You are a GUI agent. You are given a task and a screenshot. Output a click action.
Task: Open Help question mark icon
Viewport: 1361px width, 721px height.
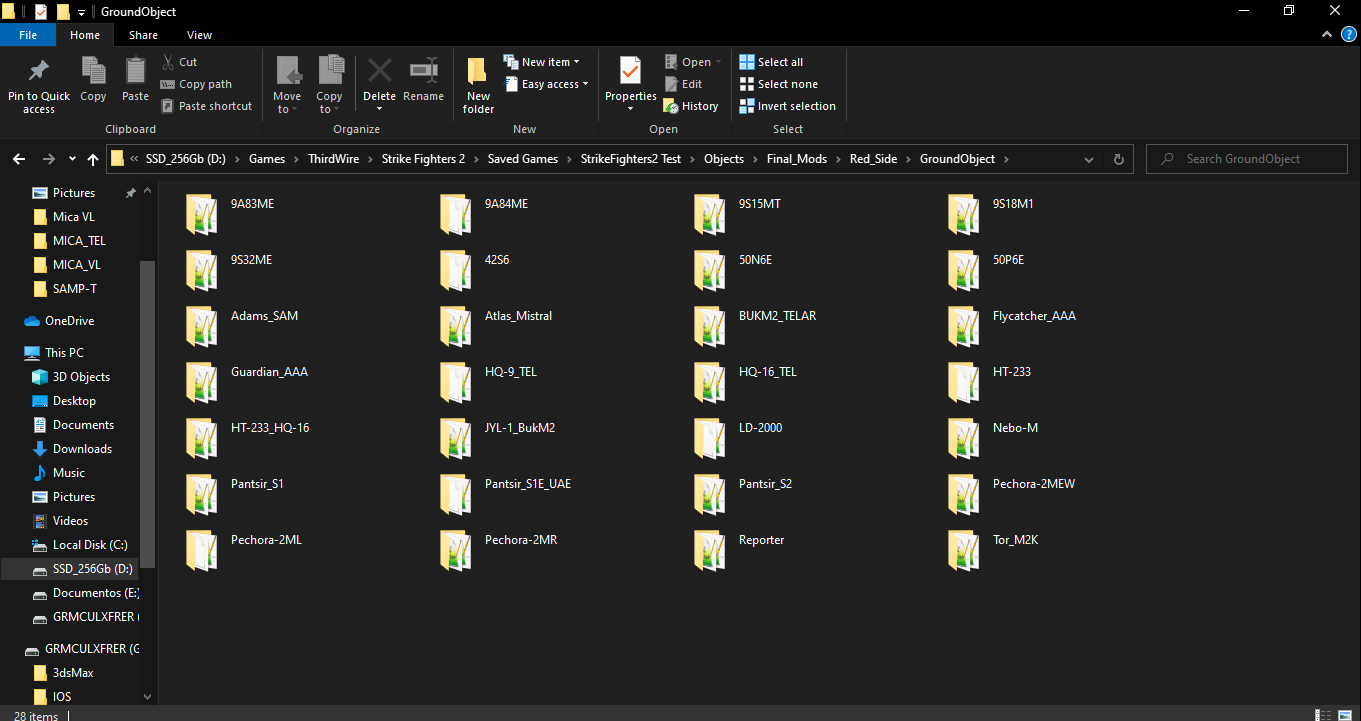1349,34
